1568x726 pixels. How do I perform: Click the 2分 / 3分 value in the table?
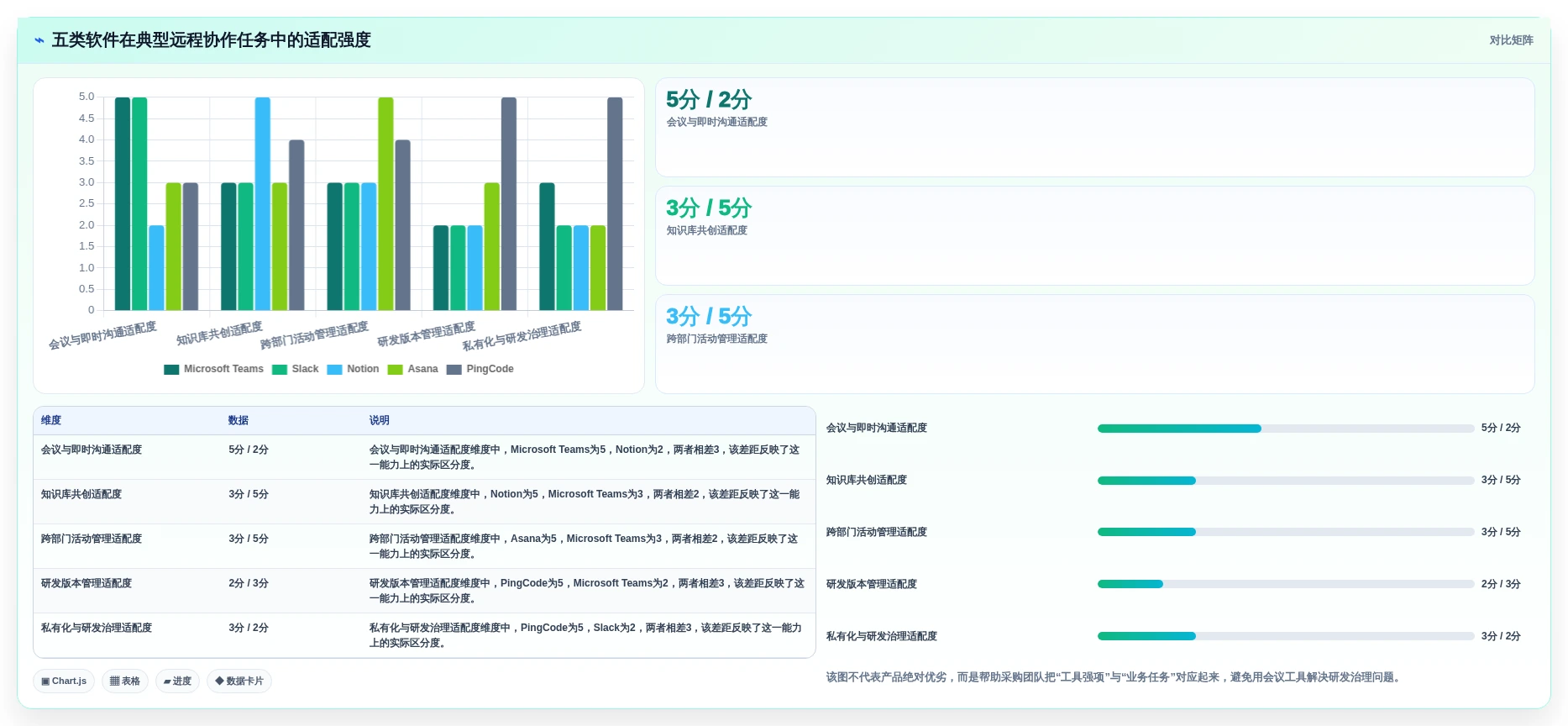(x=249, y=583)
